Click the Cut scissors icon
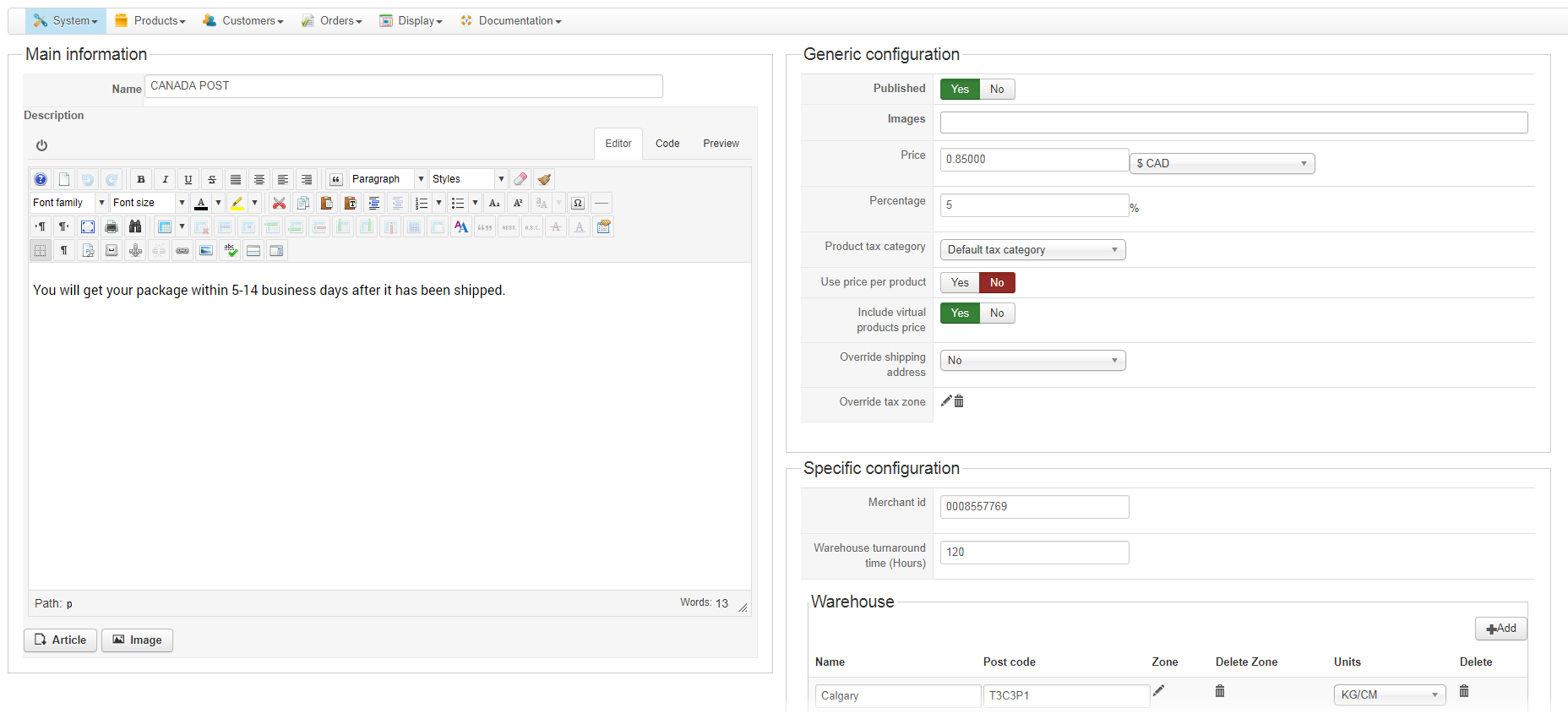 point(279,203)
